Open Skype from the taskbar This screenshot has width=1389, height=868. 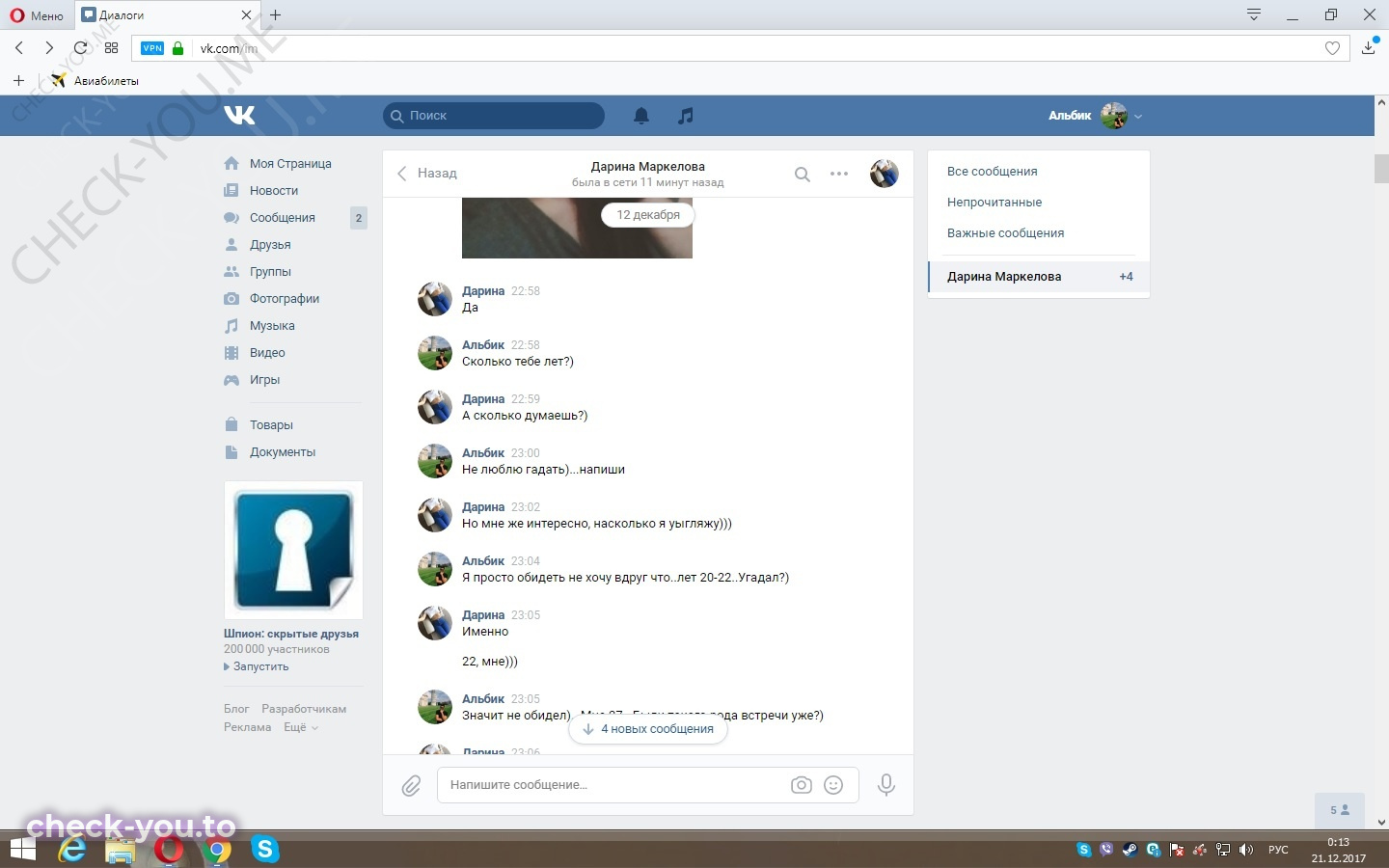[264, 849]
